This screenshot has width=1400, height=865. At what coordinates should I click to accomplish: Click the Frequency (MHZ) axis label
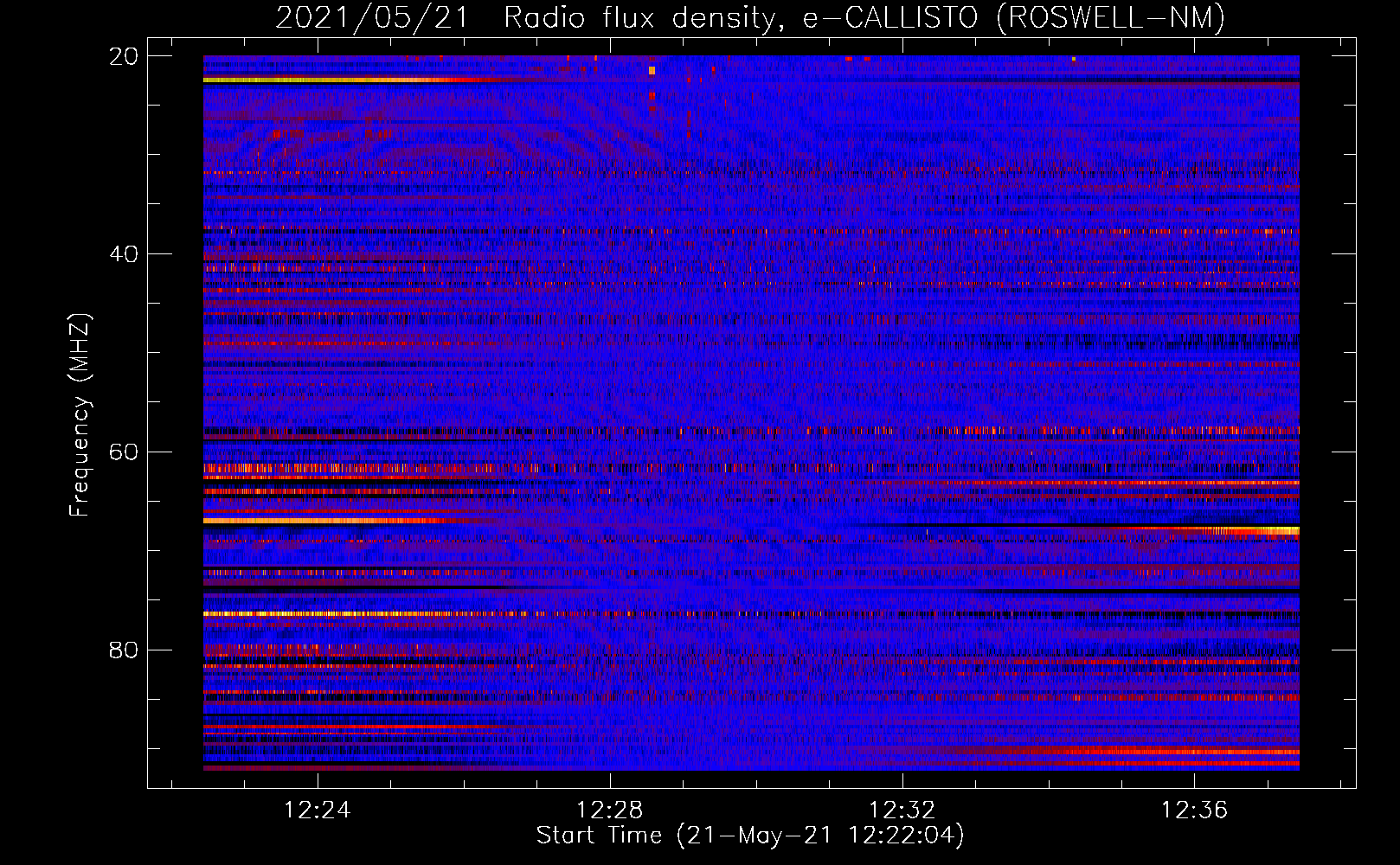tap(80, 415)
